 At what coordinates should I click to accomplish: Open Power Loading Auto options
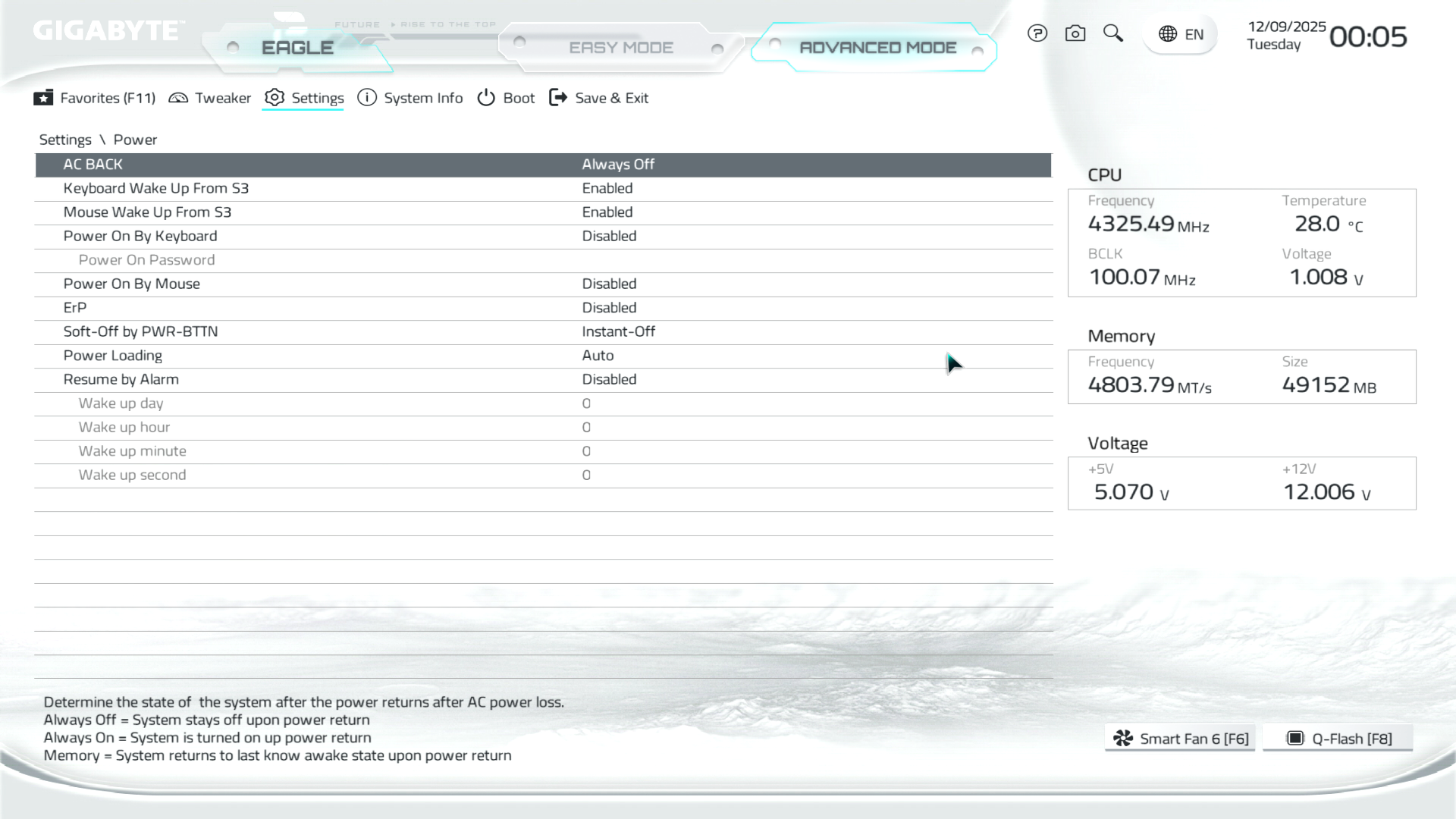[x=598, y=356]
